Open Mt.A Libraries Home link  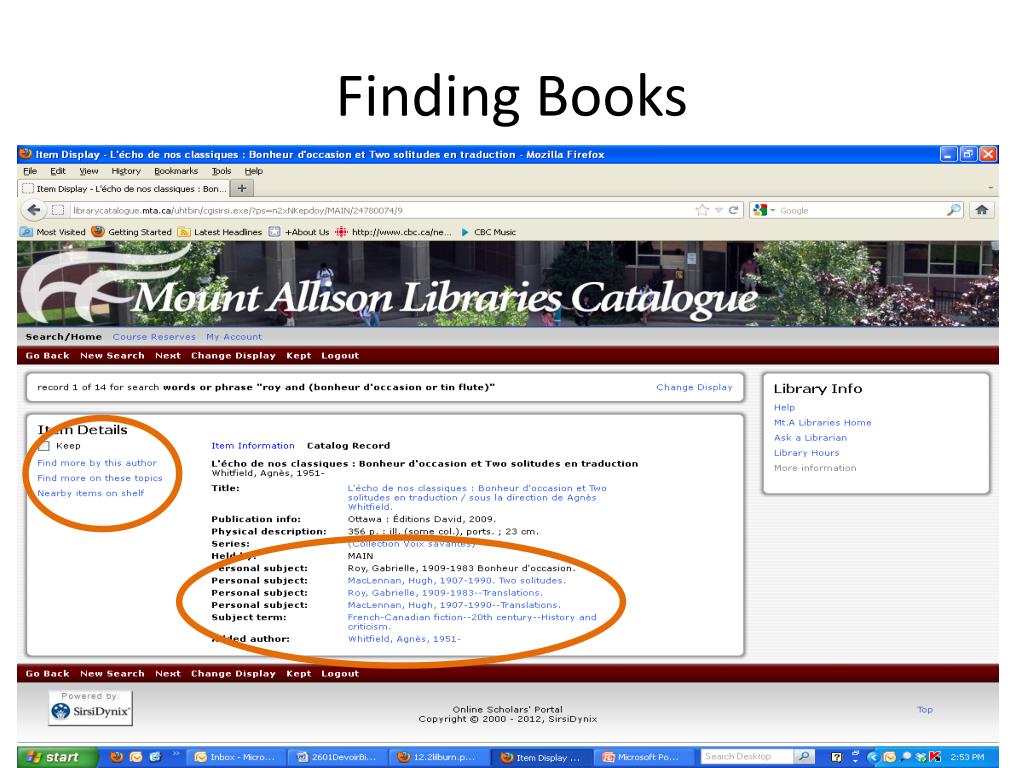(x=822, y=423)
